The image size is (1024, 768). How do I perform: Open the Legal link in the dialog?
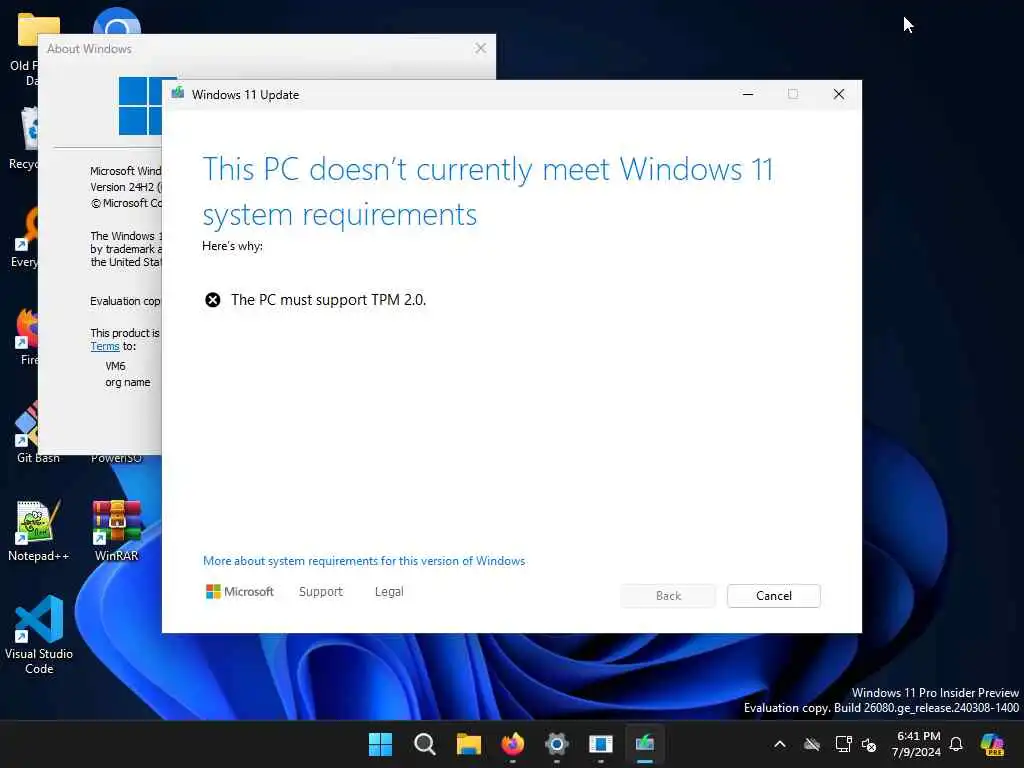(389, 592)
